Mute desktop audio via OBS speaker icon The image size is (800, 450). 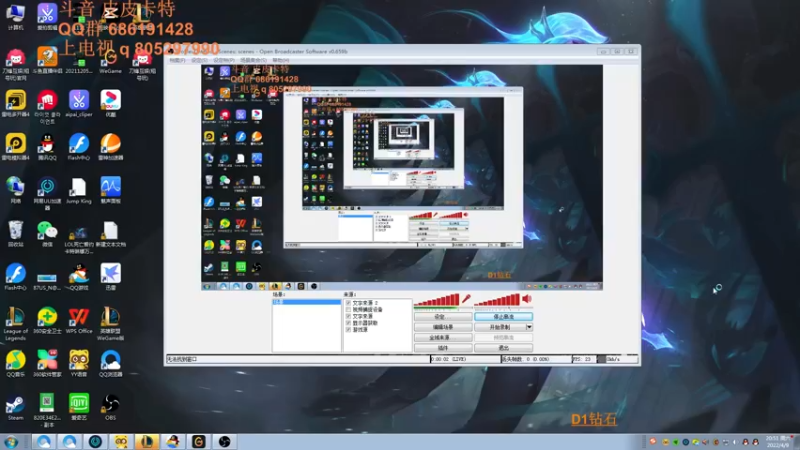pos(527,299)
